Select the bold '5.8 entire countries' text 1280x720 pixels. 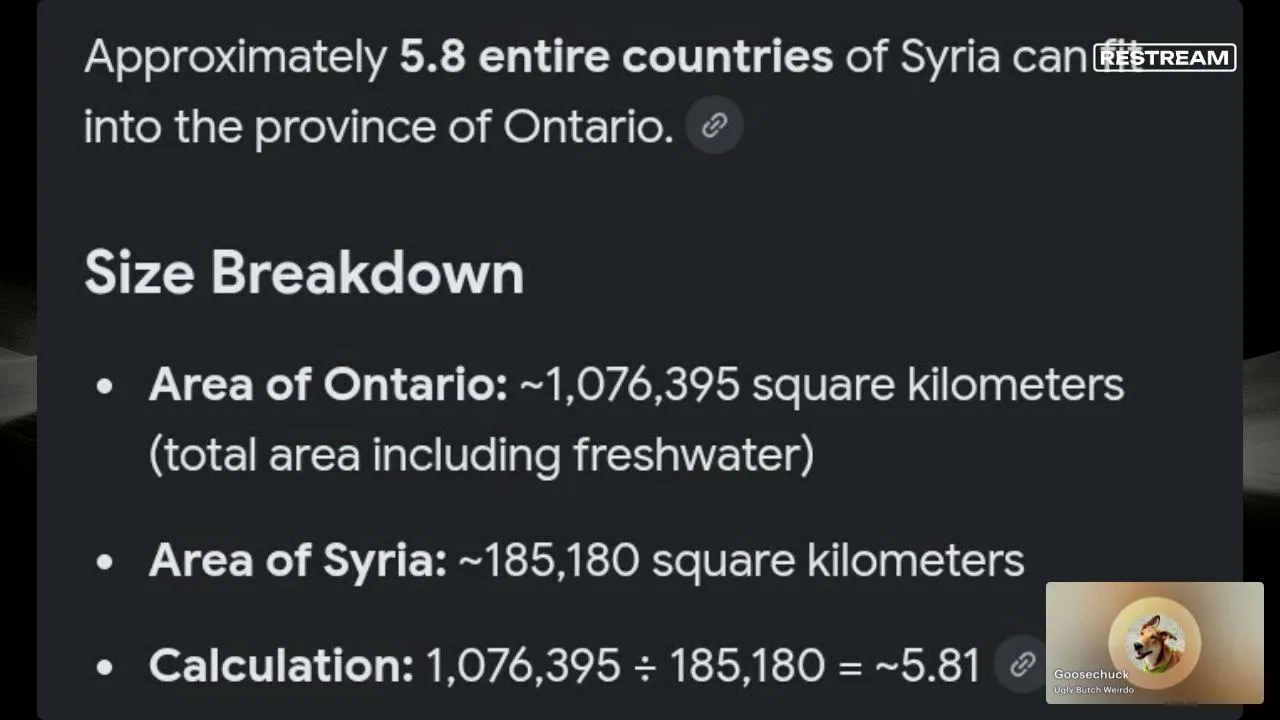pos(616,58)
